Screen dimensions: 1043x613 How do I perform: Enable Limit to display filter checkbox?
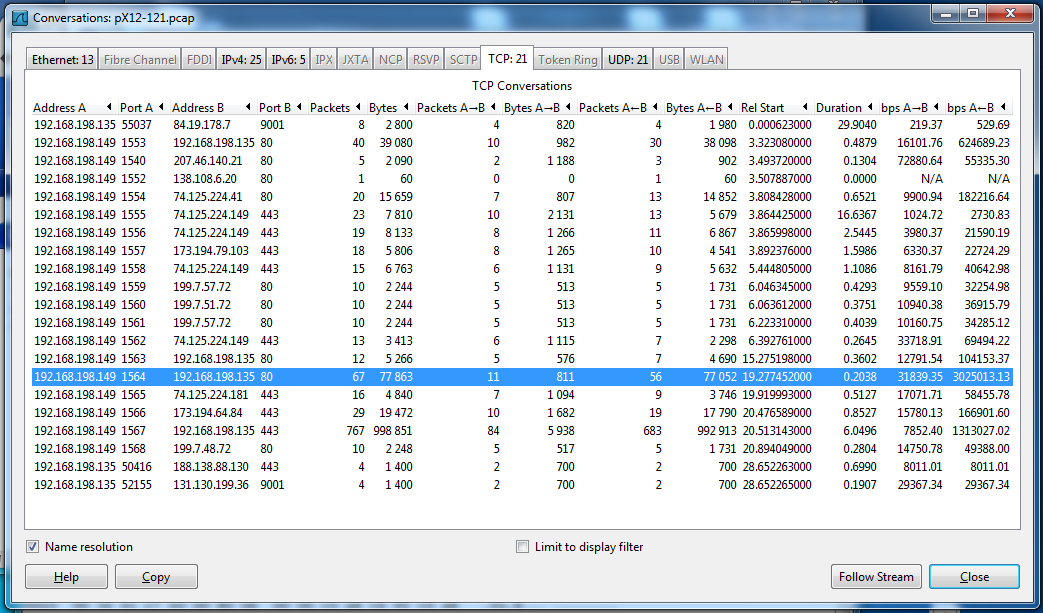tap(522, 547)
